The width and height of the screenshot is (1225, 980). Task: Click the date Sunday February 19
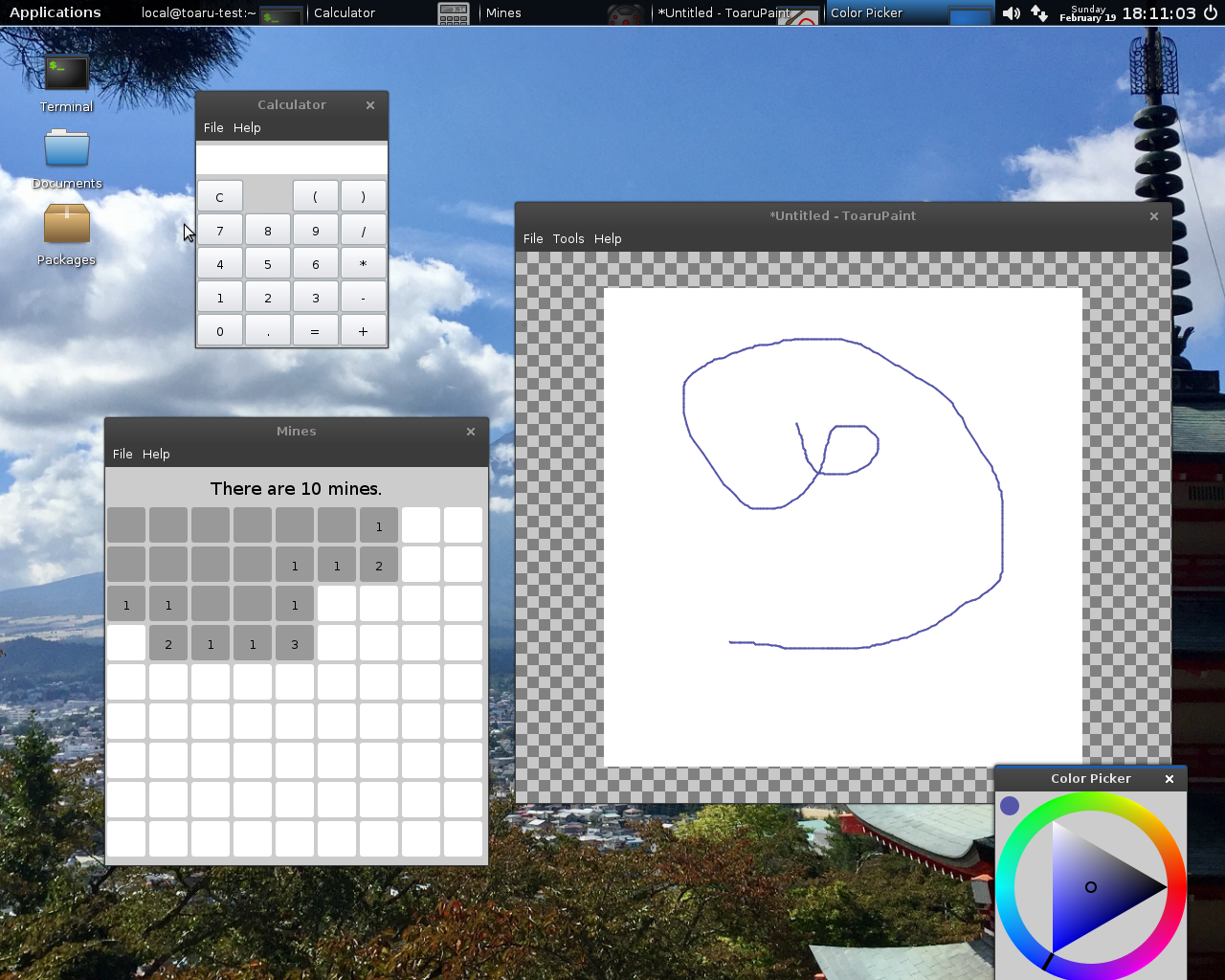(x=1087, y=13)
